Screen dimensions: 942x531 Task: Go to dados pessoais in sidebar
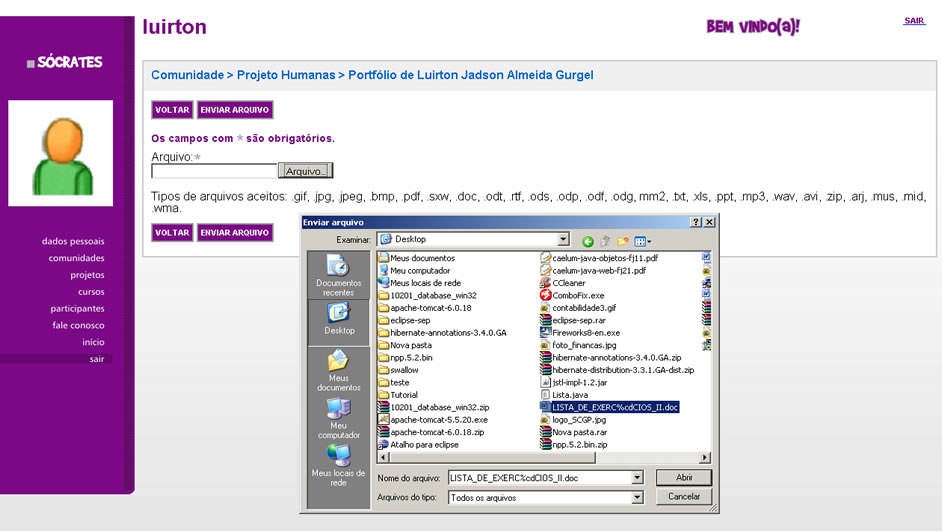[72, 241]
